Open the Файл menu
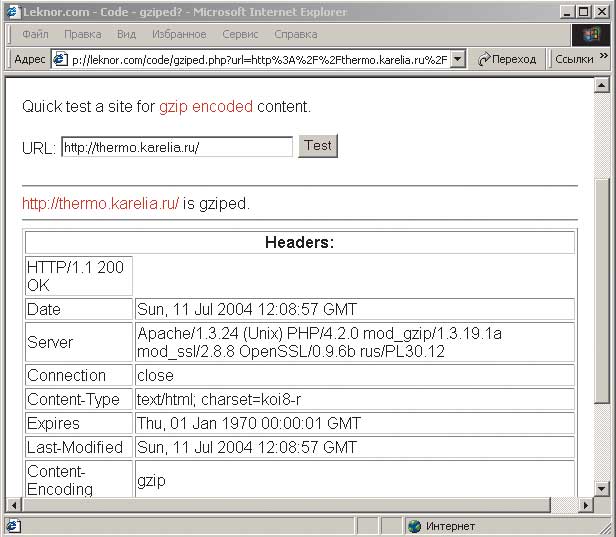The image size is (616, 537). 36,35
